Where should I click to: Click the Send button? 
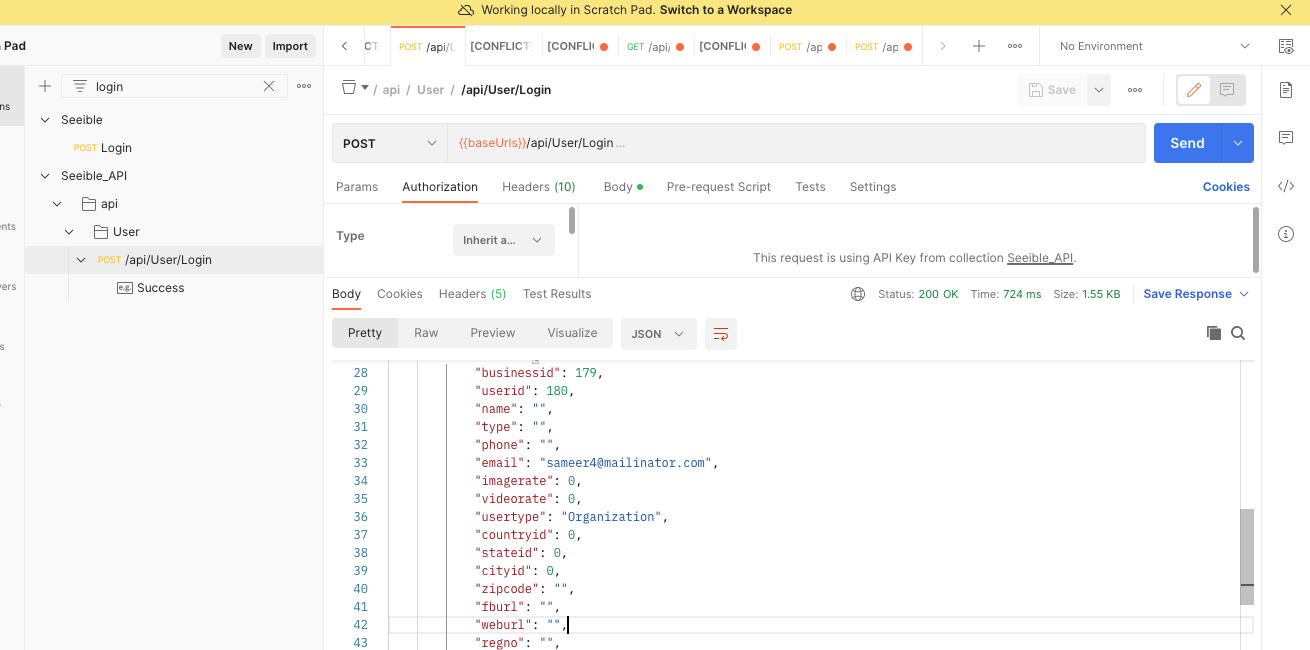1187,143
